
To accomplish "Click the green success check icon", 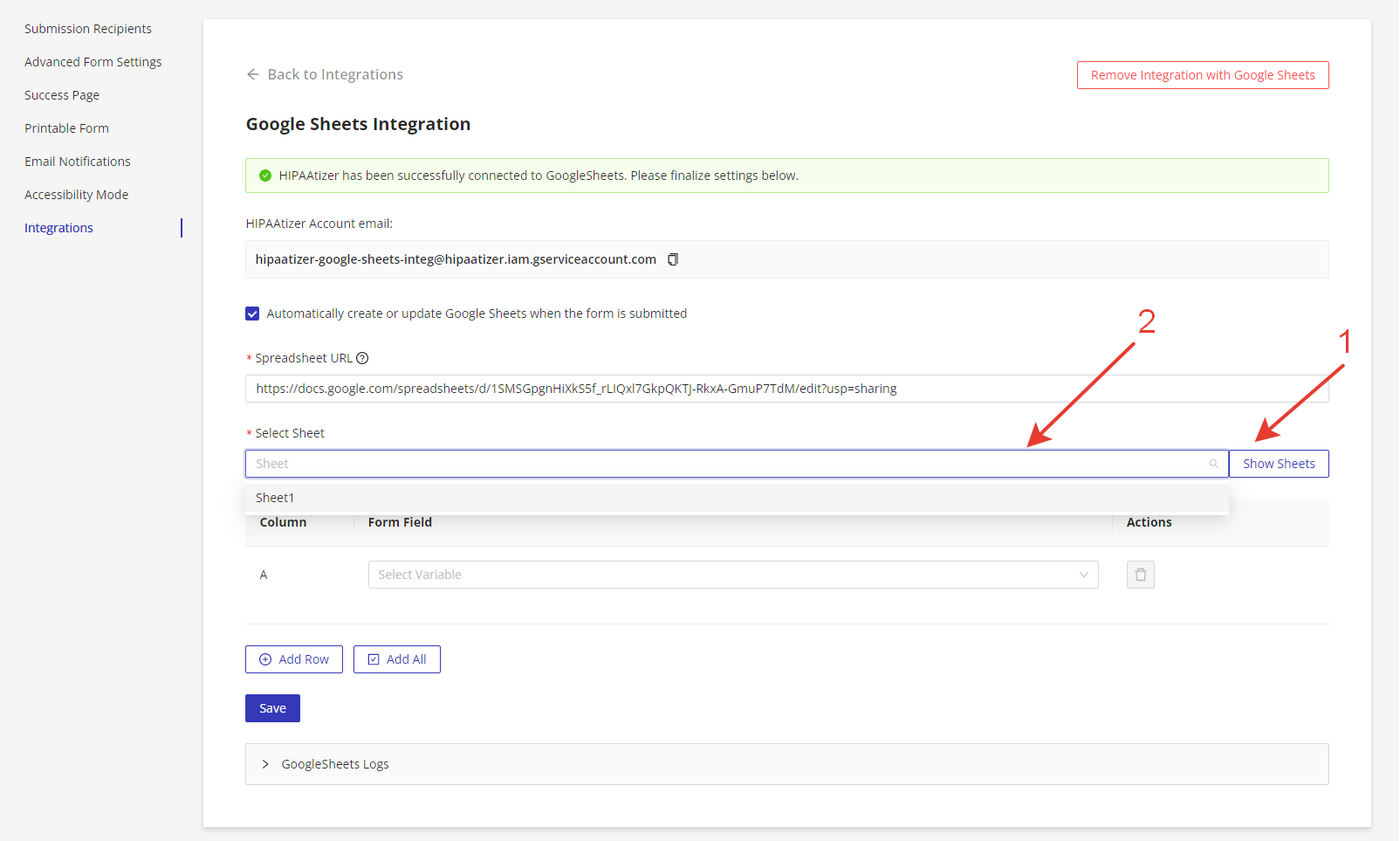I will [x=265, y=176].
